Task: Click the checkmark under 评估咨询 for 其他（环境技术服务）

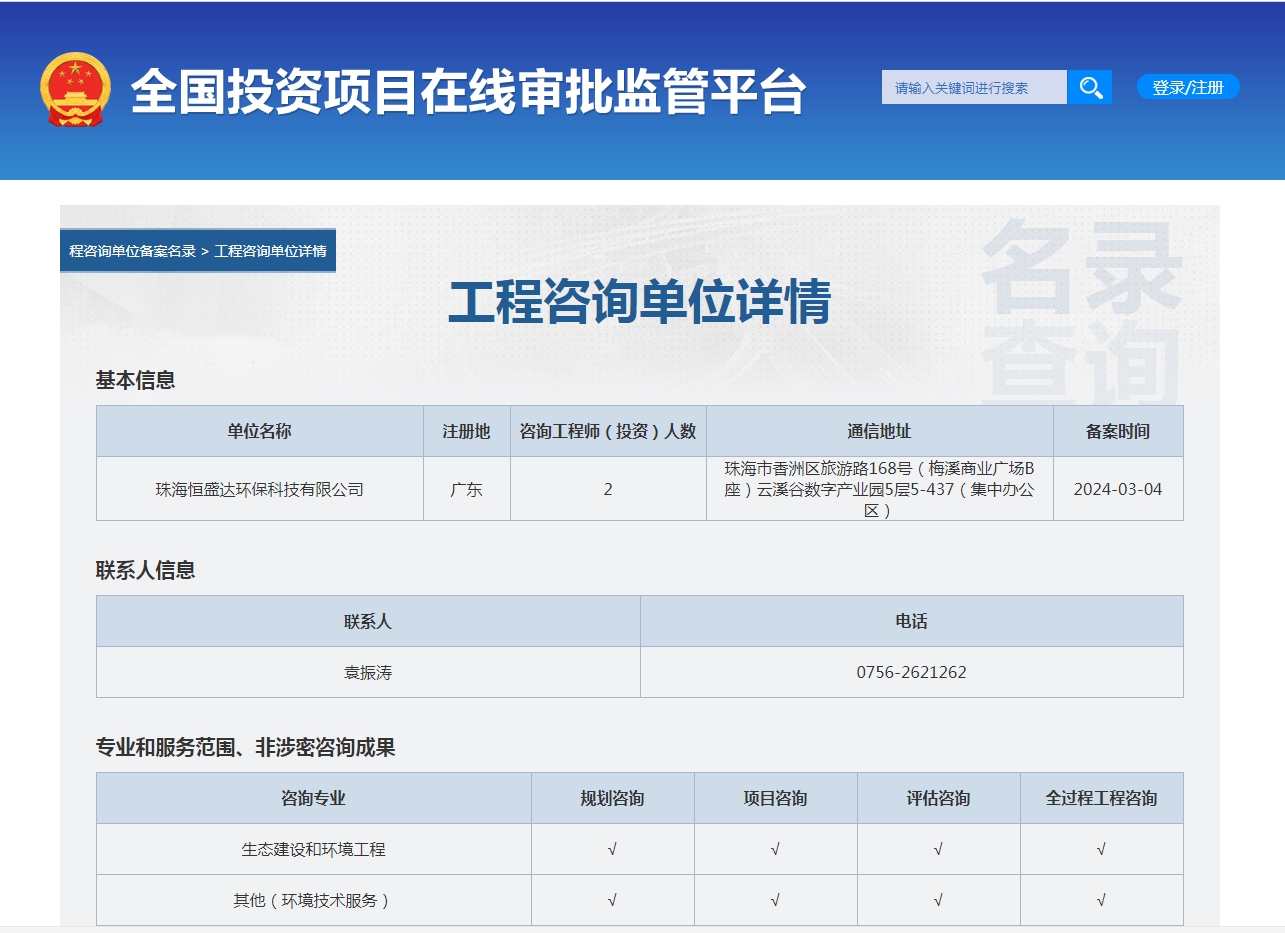Action: pyautogui.click(x=937, y=900)
